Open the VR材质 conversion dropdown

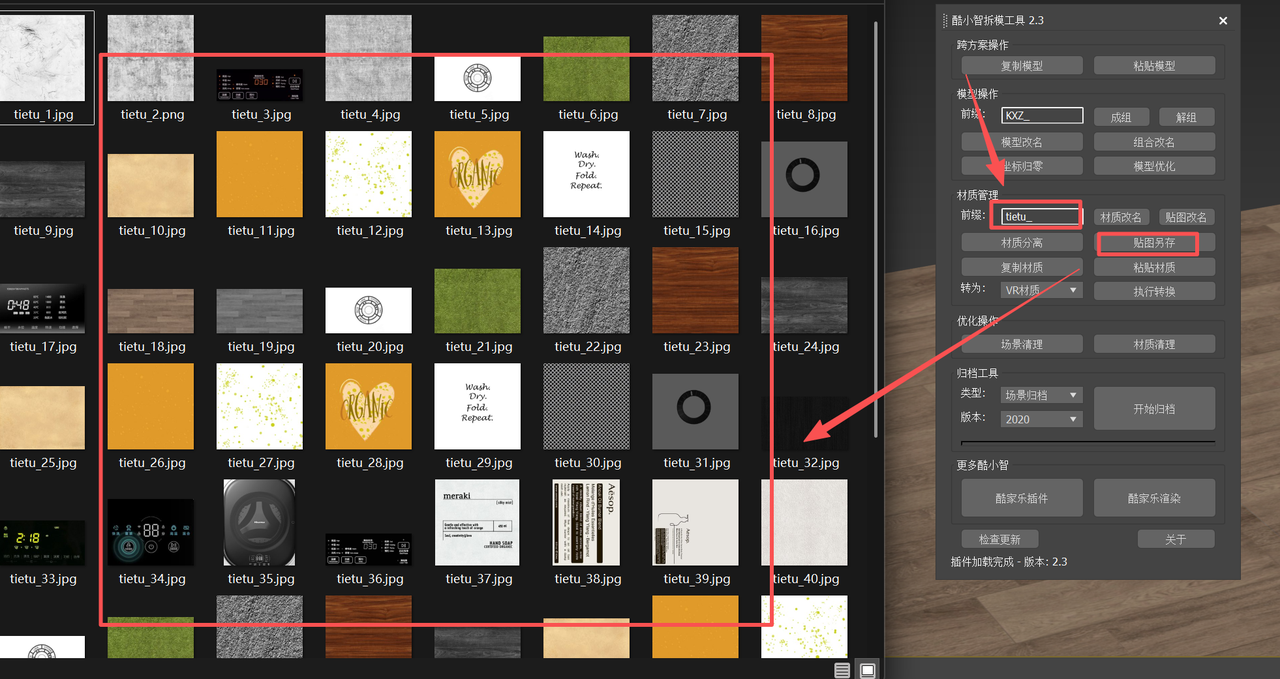pyautogui.click(x=1041, y=290)
